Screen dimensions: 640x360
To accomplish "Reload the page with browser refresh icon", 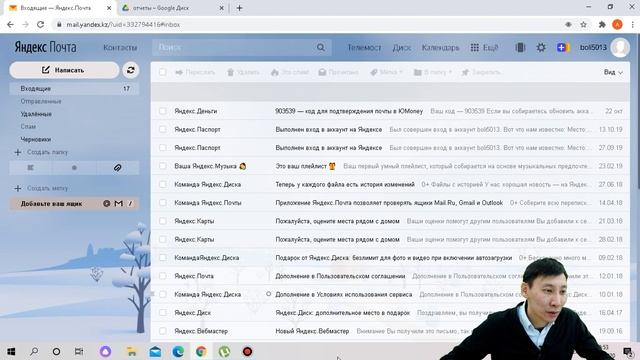I will 40,24.
